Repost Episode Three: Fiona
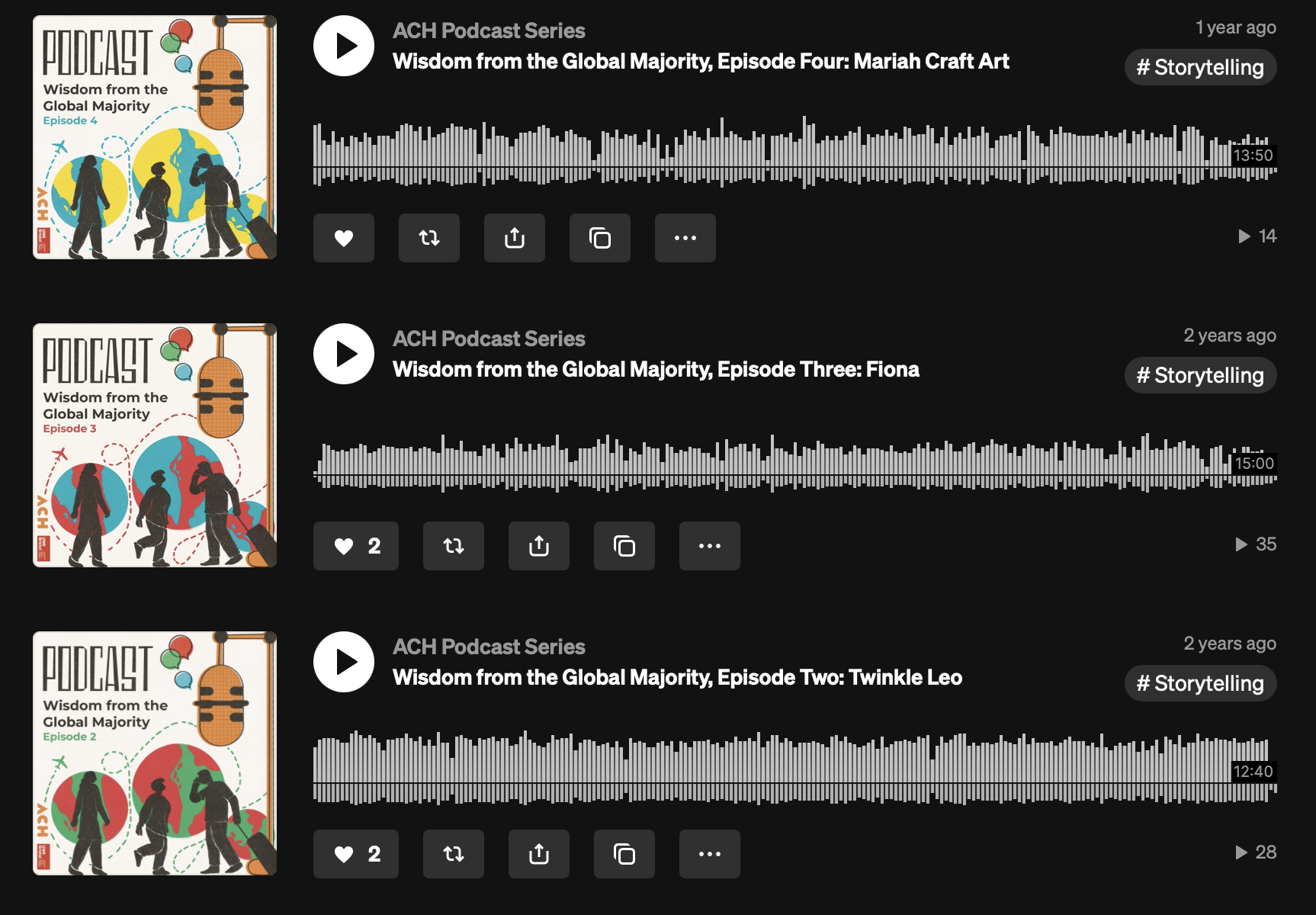 (x=454, y=546)
